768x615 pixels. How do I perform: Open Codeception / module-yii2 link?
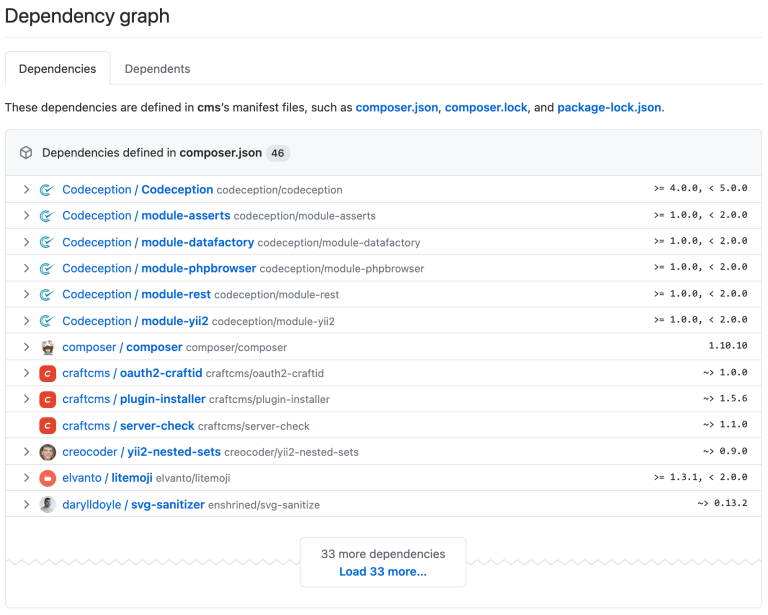click(x=135, y=321)
